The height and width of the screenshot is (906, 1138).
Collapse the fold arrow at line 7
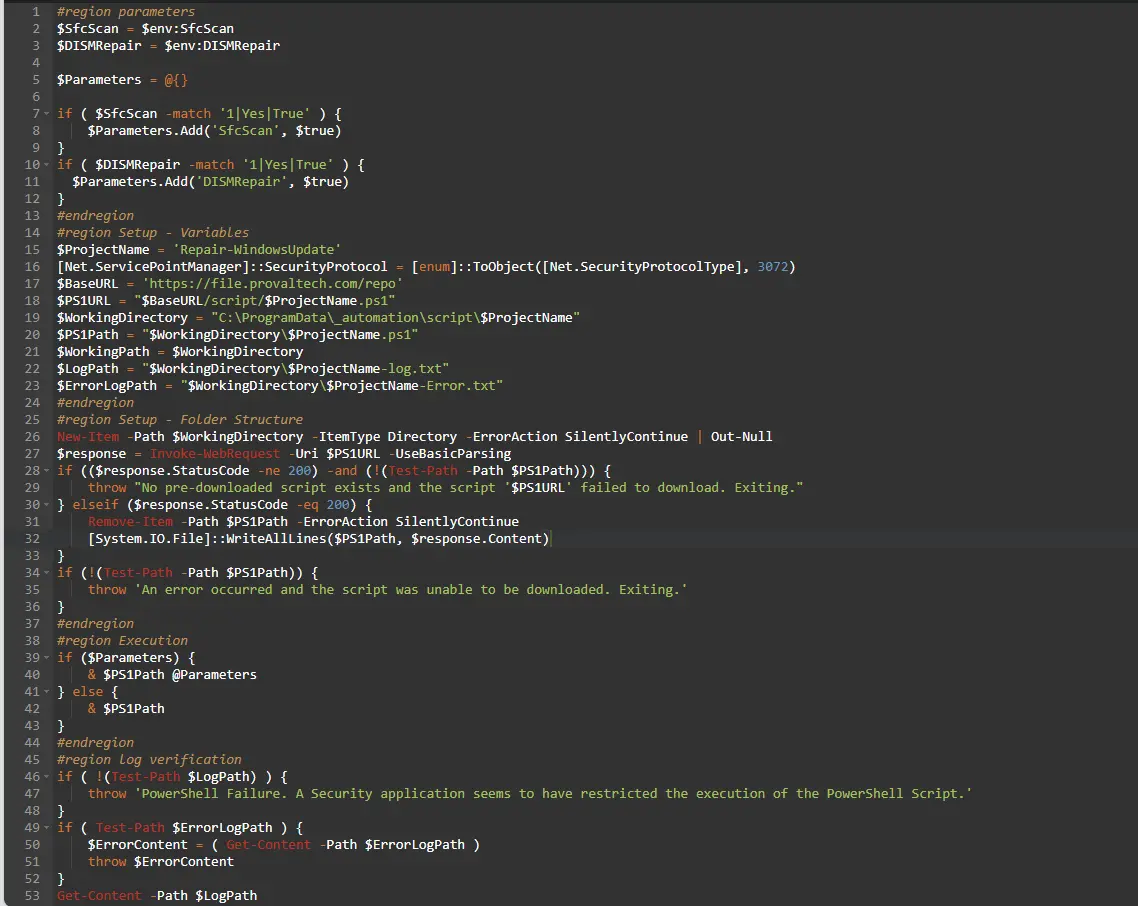click(x=46, y=114)
